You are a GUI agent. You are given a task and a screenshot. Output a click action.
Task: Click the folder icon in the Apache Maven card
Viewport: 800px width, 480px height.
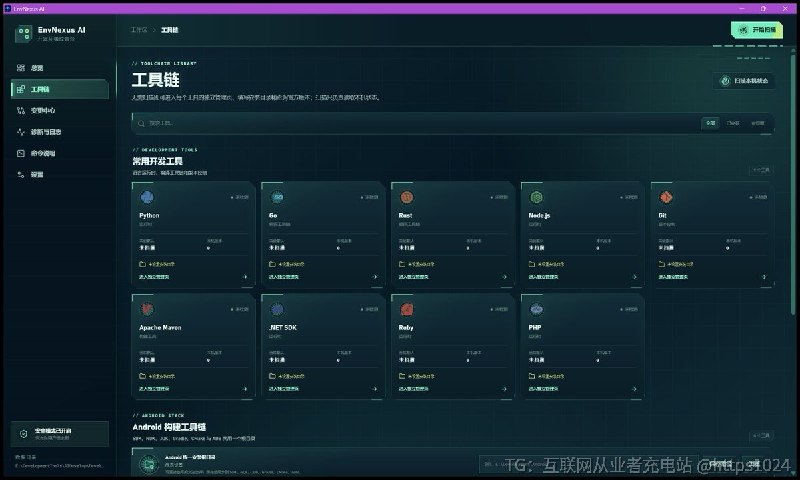point(142,376)
